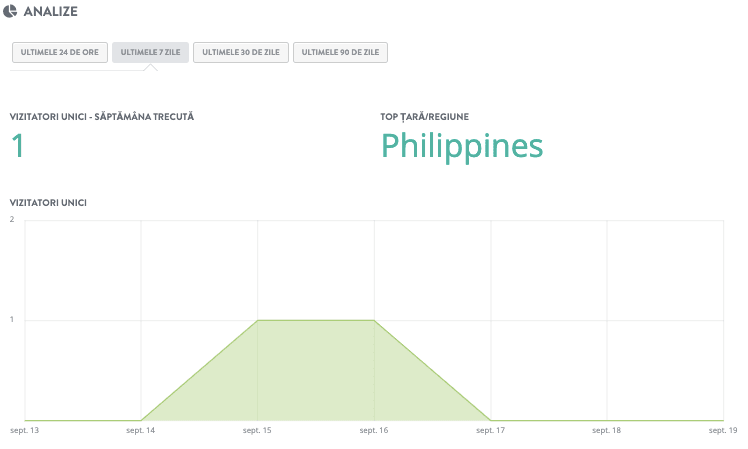This screenshot has height=449, width=748.
Task: Switch to the Ultimele 7 zile tab
Action: click(150, 52)
